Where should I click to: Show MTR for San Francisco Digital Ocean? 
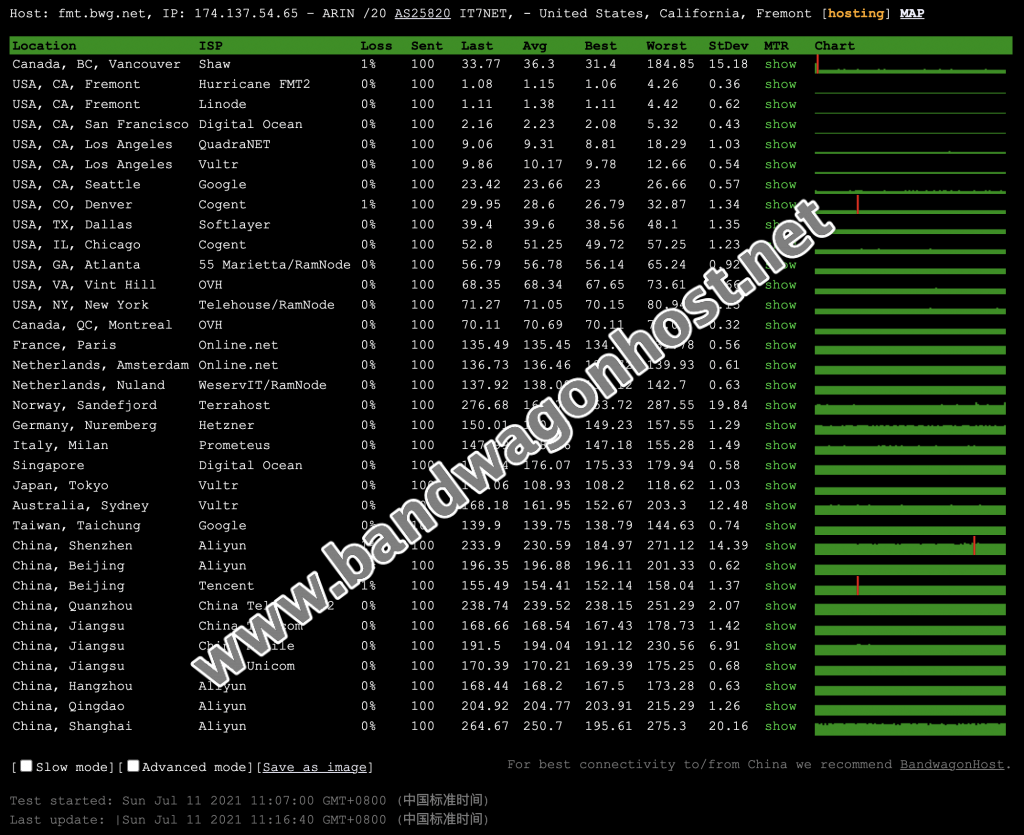coord(780,124)
